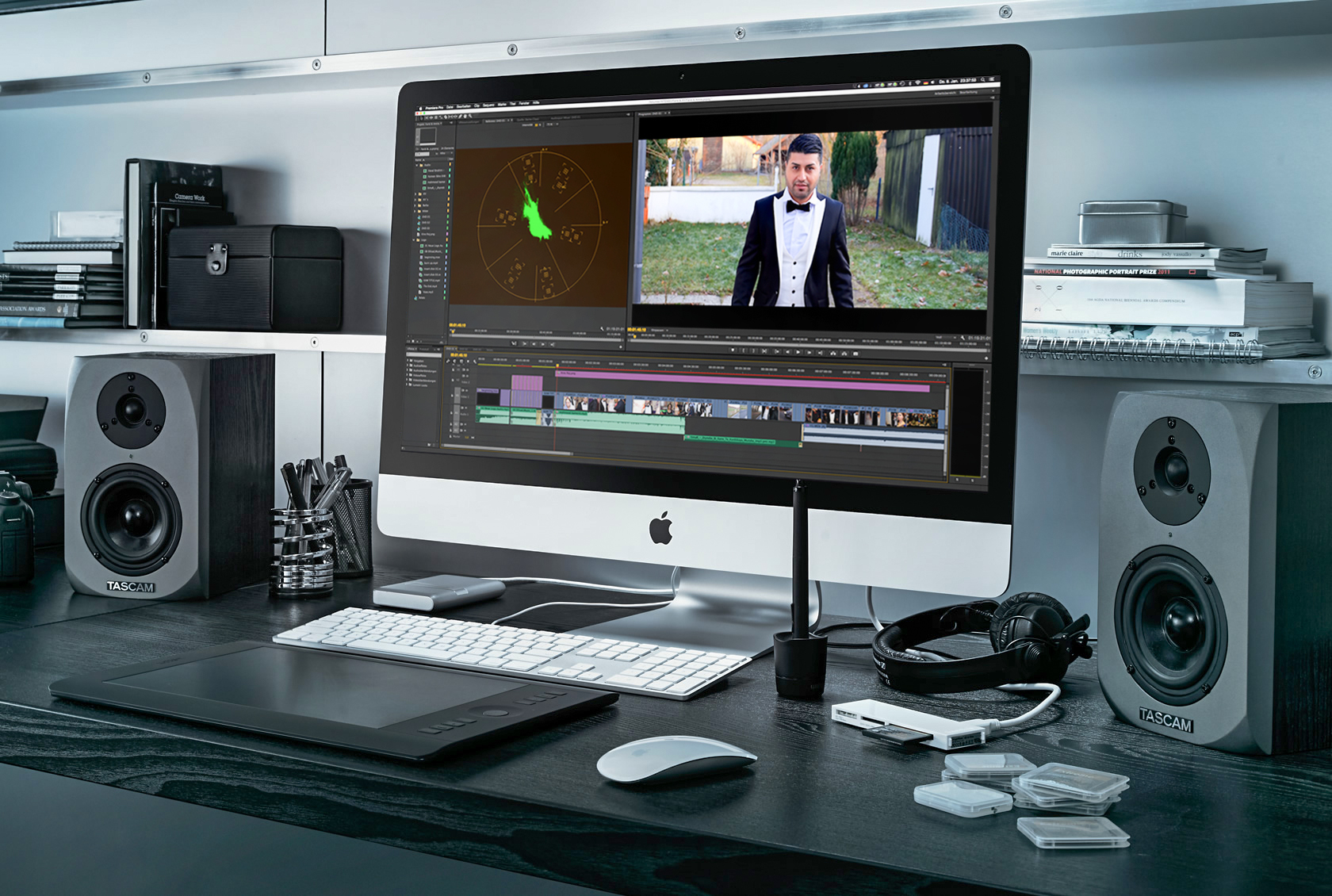Select the Hand tool in tools bar
The image size is (1332, 896).
(x=465, y=117)
